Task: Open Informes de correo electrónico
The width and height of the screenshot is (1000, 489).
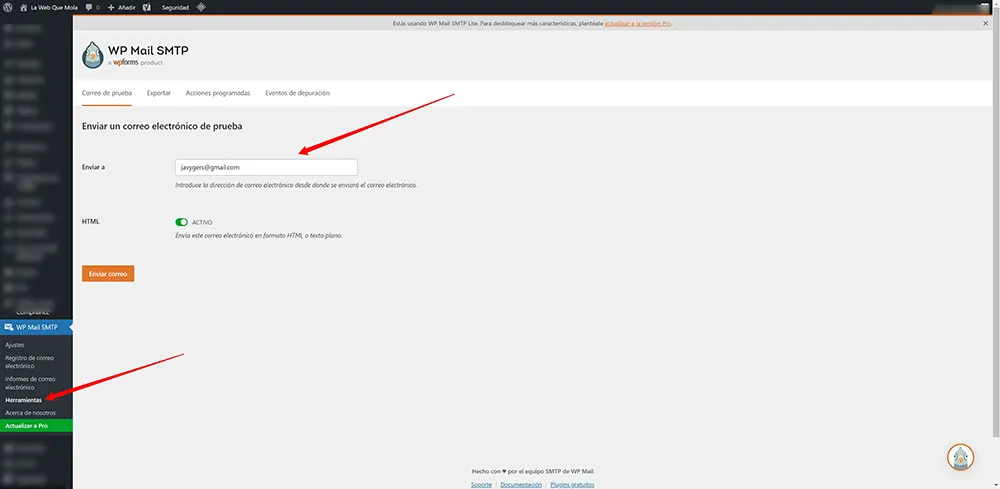Action: click(x=30, y=383)
